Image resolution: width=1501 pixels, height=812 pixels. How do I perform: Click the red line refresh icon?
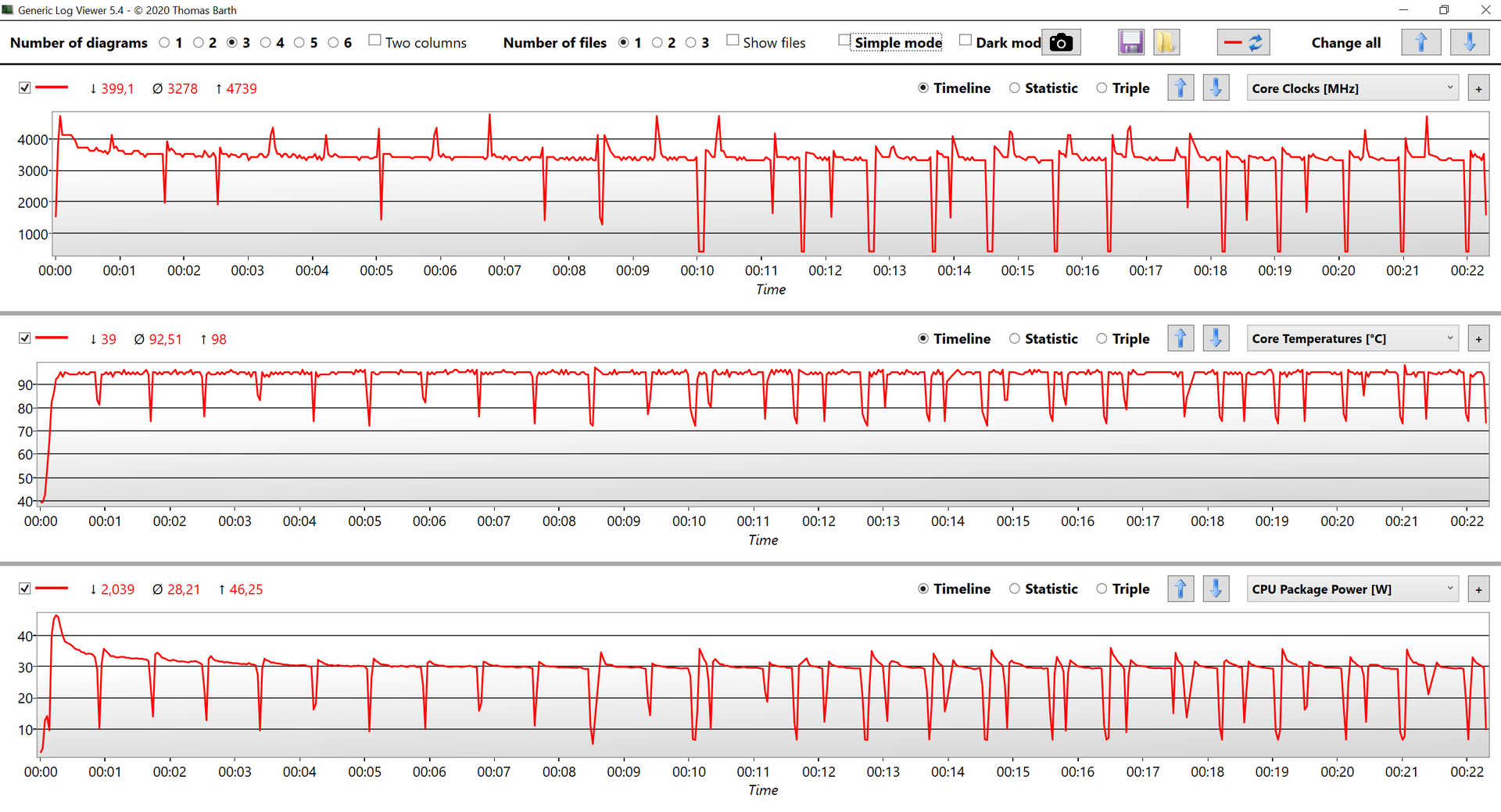(x=1243, y=42)
